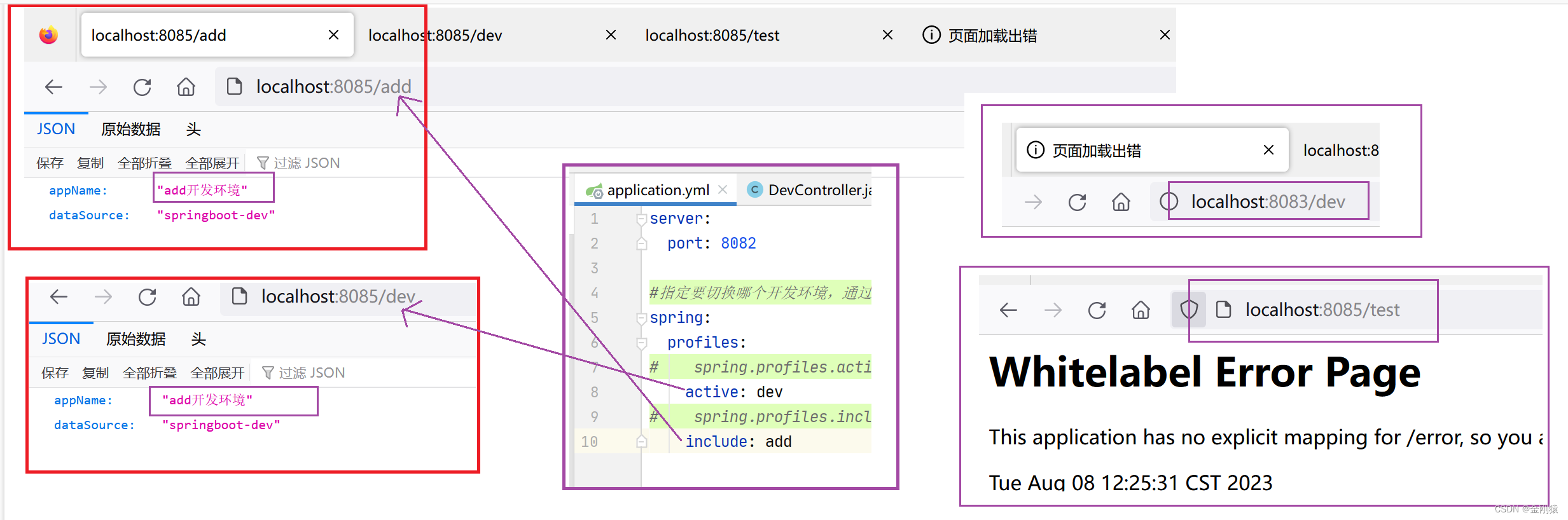Image resolution: width=1568 pixels, height=520 pixels.
Task: Close 页面加载出错 tab in the localhost:8083 window
Action: (x=1268, y=149)
